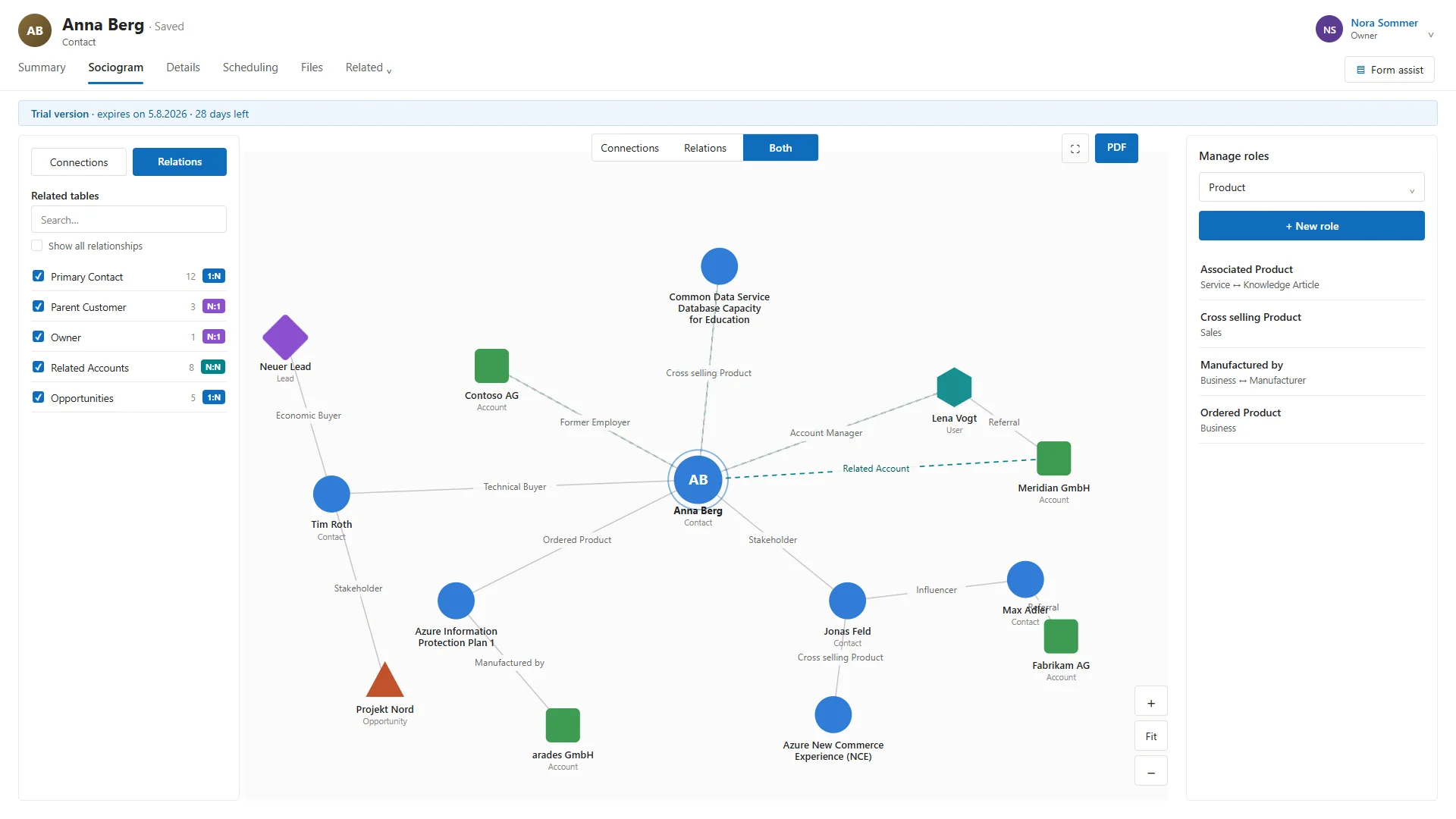1456x819 pixels.
Task: Select the Contoso AG square node
Action: coord(491,366)
